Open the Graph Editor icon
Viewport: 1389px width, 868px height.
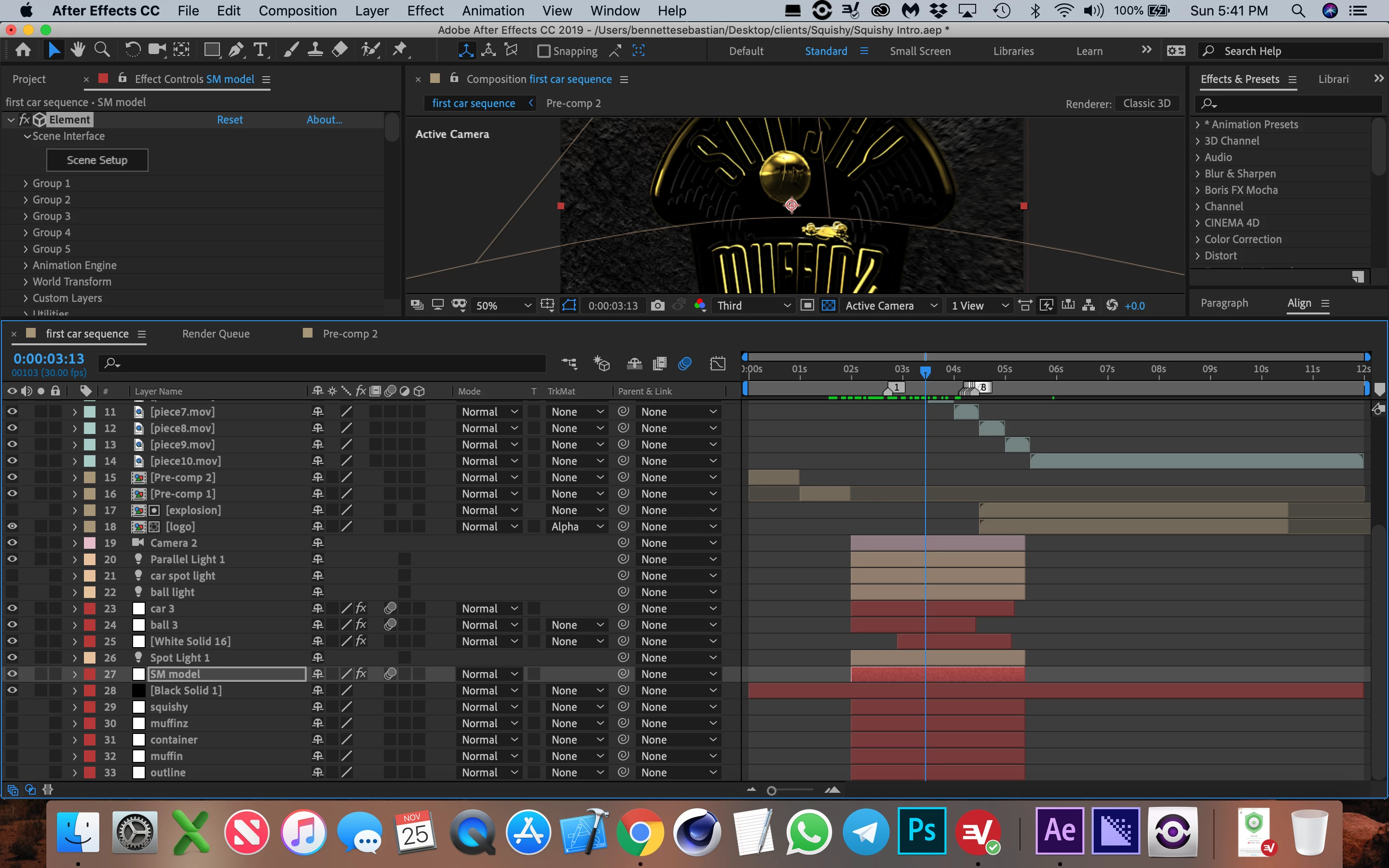click(x=718, y=364)
